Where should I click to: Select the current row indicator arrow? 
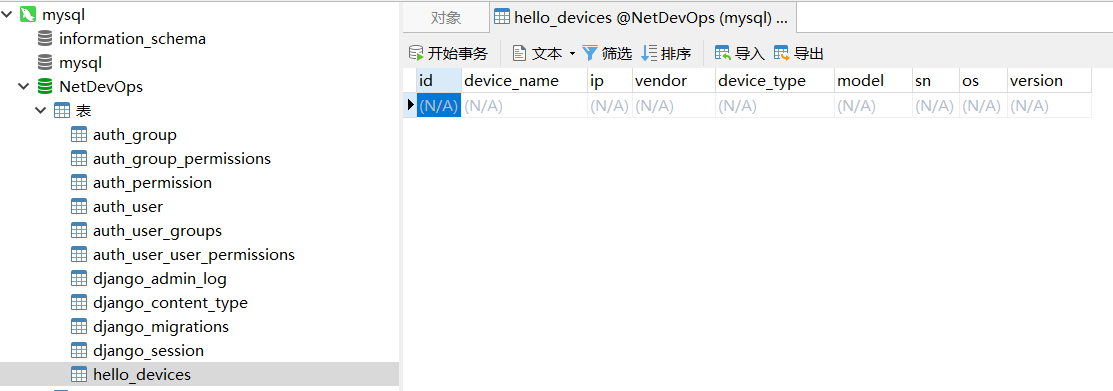(410, 106)
